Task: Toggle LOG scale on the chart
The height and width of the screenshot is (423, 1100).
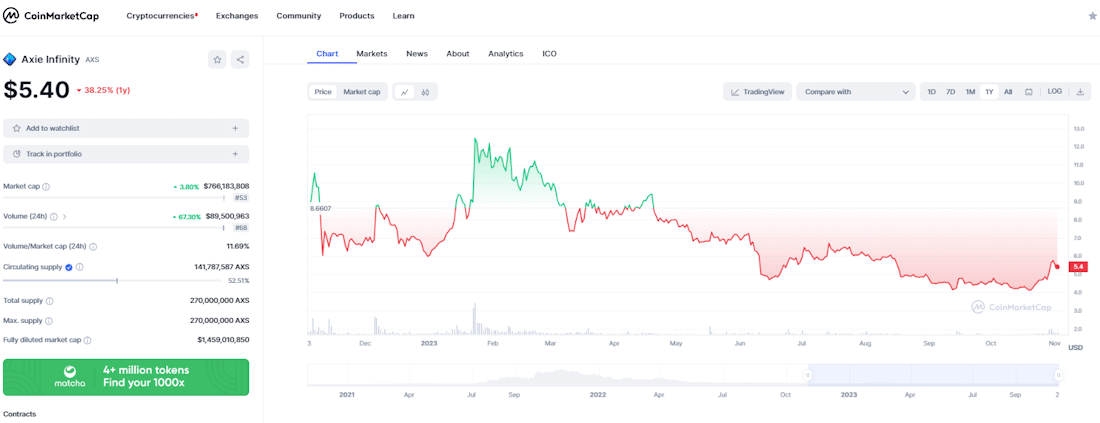Action: tap(1054, 92)
